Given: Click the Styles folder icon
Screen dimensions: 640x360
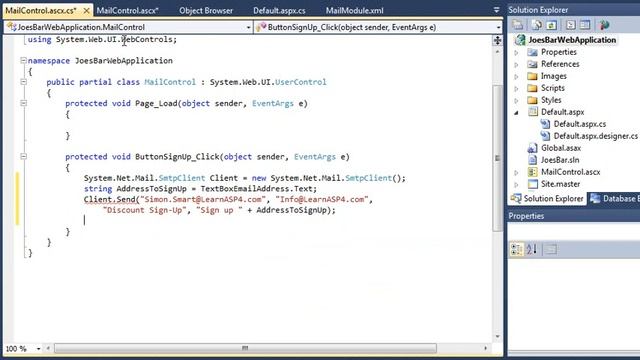Looking at the screenshot, I should (x=532, y=100).
